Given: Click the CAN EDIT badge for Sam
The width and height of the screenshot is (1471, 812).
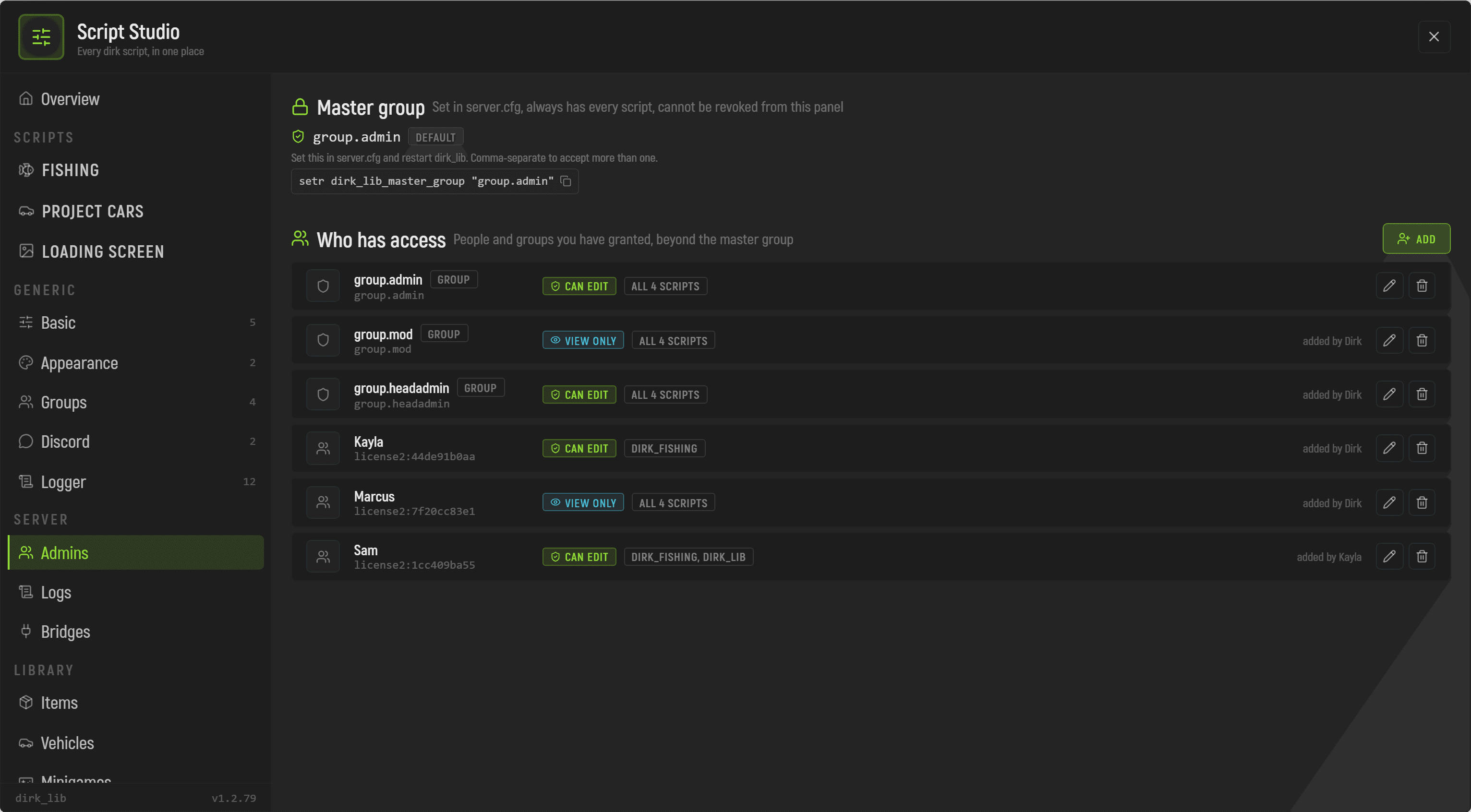Looking at the screenshot, I should point(579,557).
